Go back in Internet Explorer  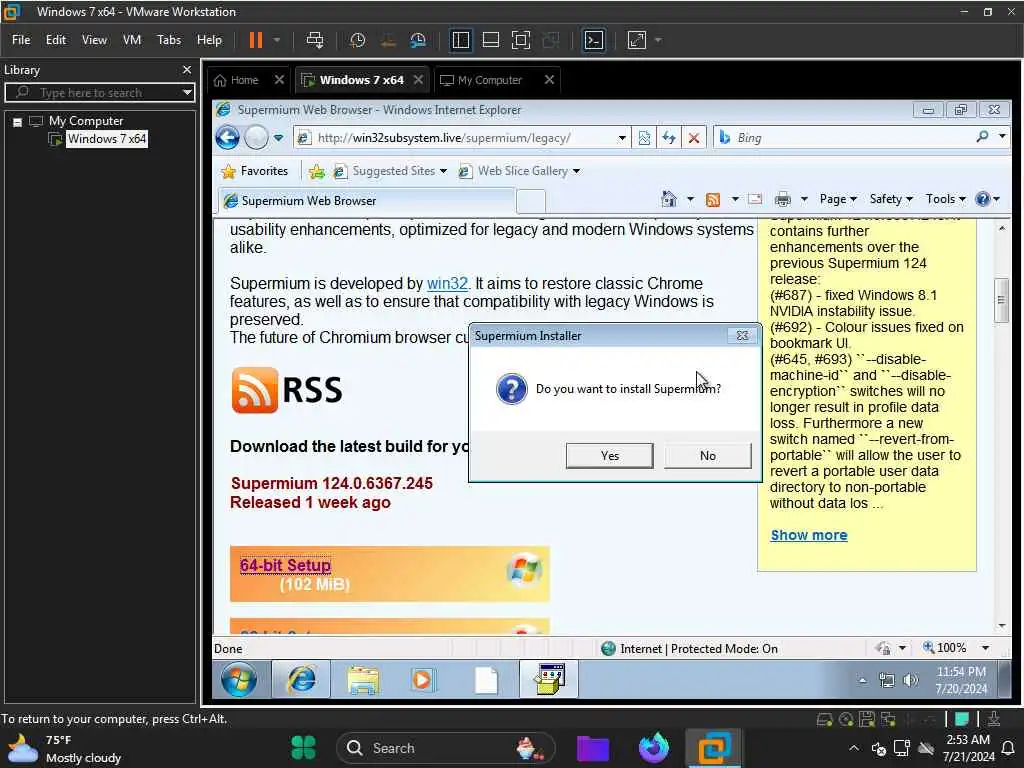[x=227, y=138]
